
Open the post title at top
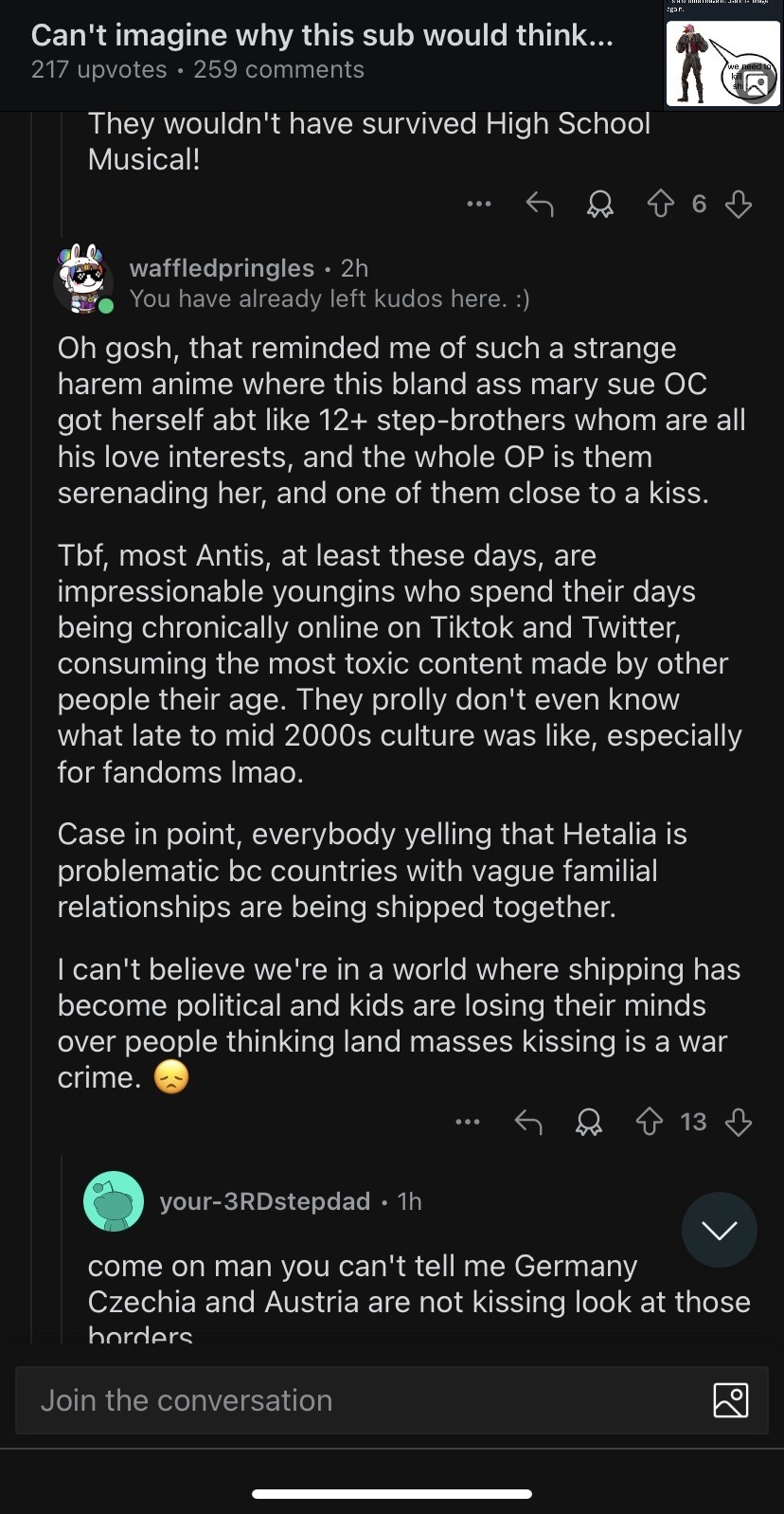[322, 36]
